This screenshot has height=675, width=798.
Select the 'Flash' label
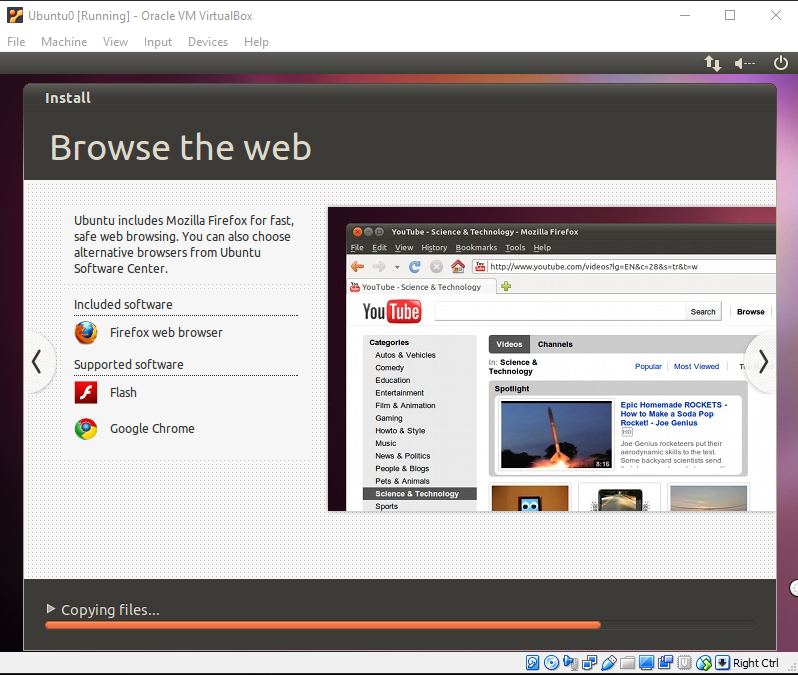(x=123, y=392)
